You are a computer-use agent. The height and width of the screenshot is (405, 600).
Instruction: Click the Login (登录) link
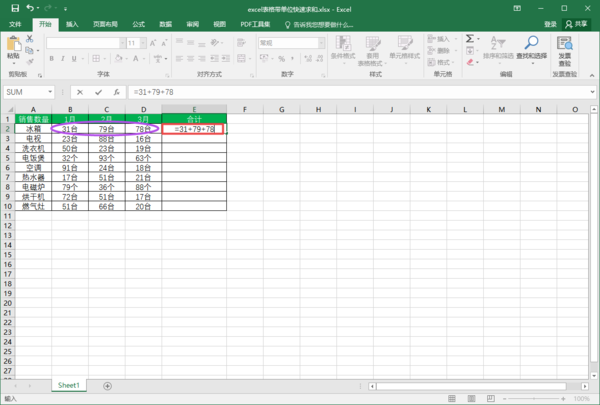coord(550,23)
